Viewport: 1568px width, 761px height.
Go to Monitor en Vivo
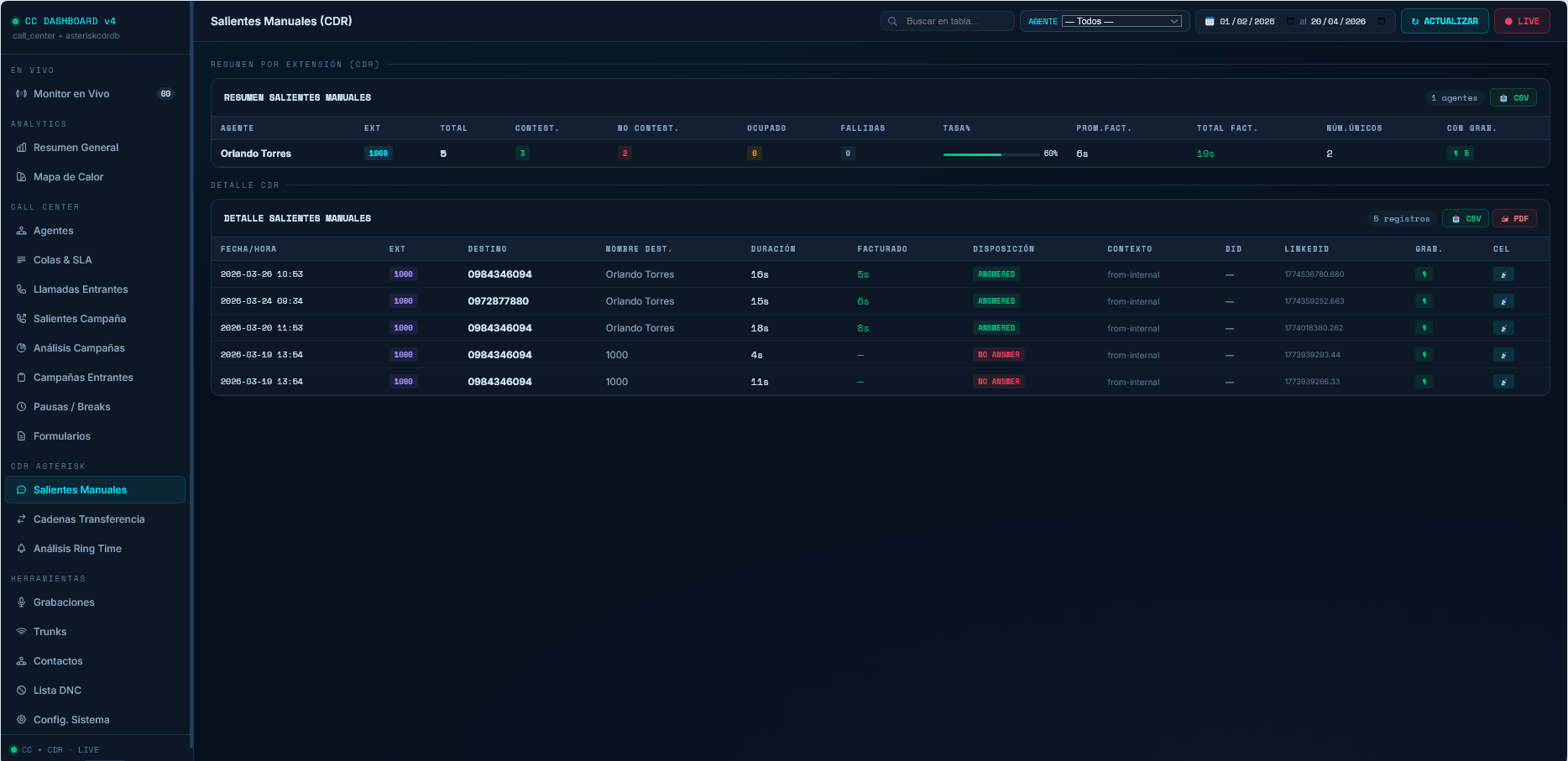(x=71, y=94)
